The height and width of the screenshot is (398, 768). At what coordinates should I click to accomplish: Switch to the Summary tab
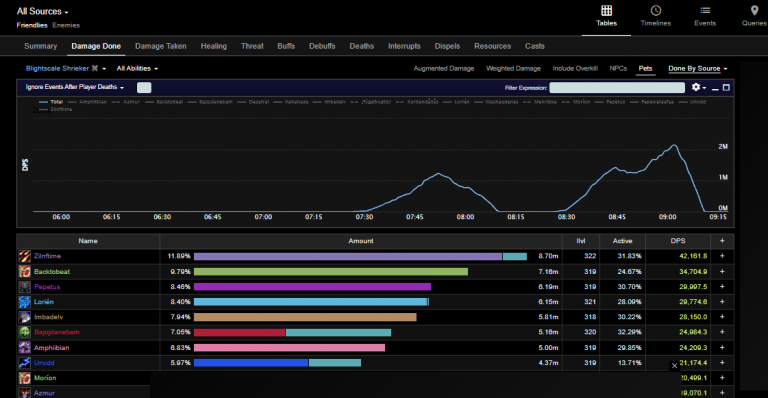pos(41,46)
